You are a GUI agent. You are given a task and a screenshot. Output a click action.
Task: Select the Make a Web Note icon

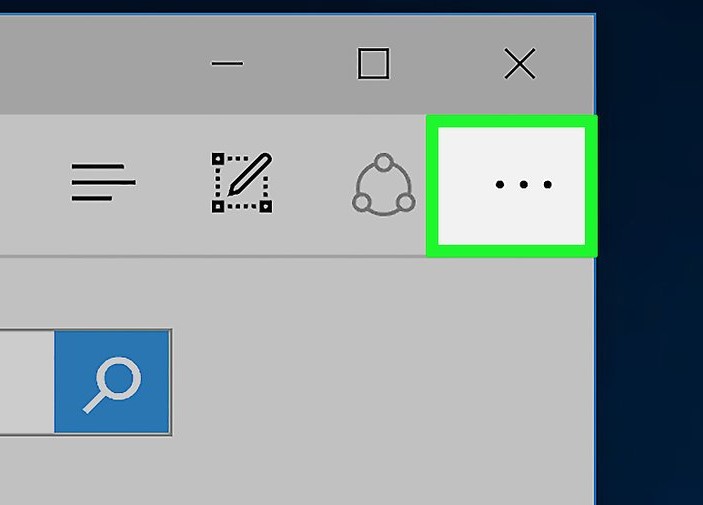242,183
